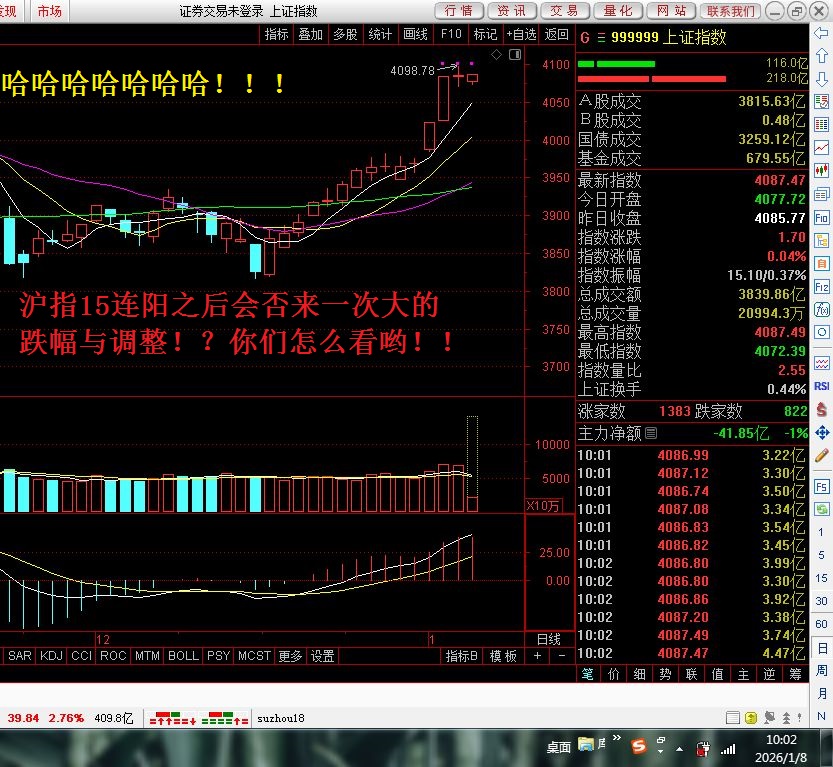Click the 资讯 news button

point(512,11)
